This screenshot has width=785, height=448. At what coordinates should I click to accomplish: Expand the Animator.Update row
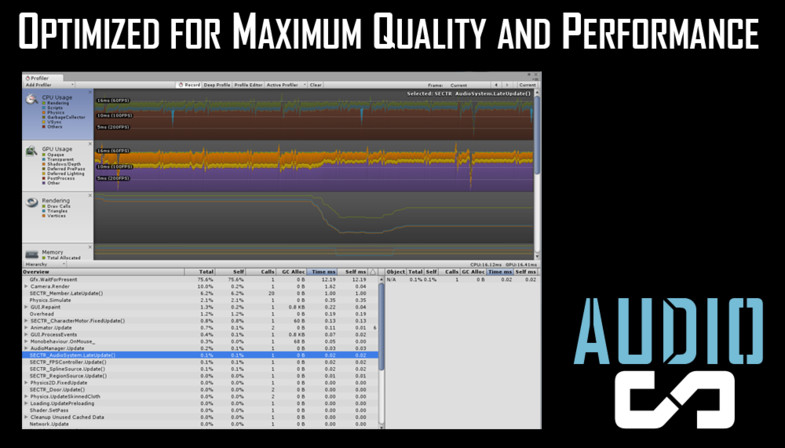pos(26,328)
